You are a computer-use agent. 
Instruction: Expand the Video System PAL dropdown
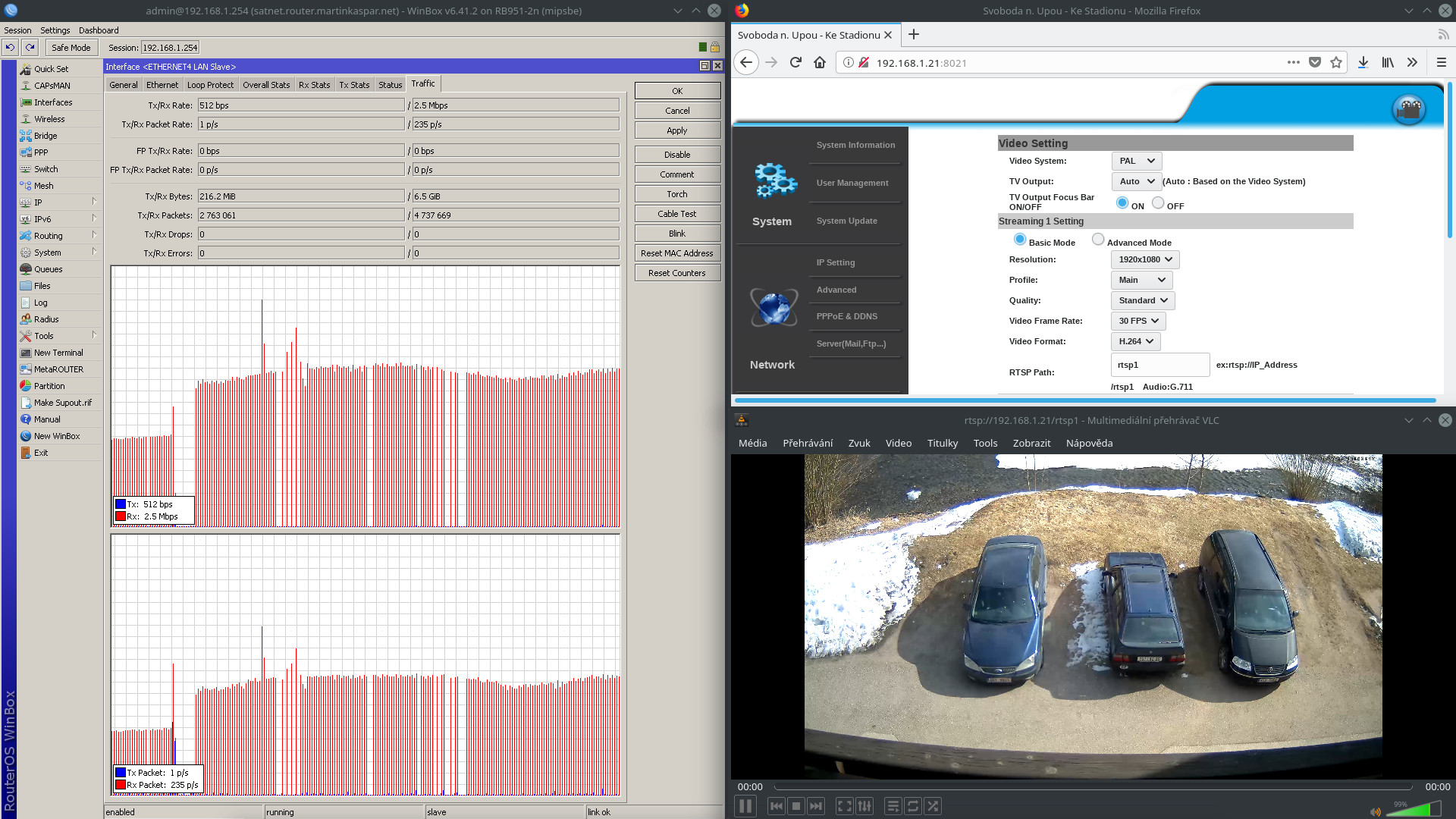point(1137,161)
